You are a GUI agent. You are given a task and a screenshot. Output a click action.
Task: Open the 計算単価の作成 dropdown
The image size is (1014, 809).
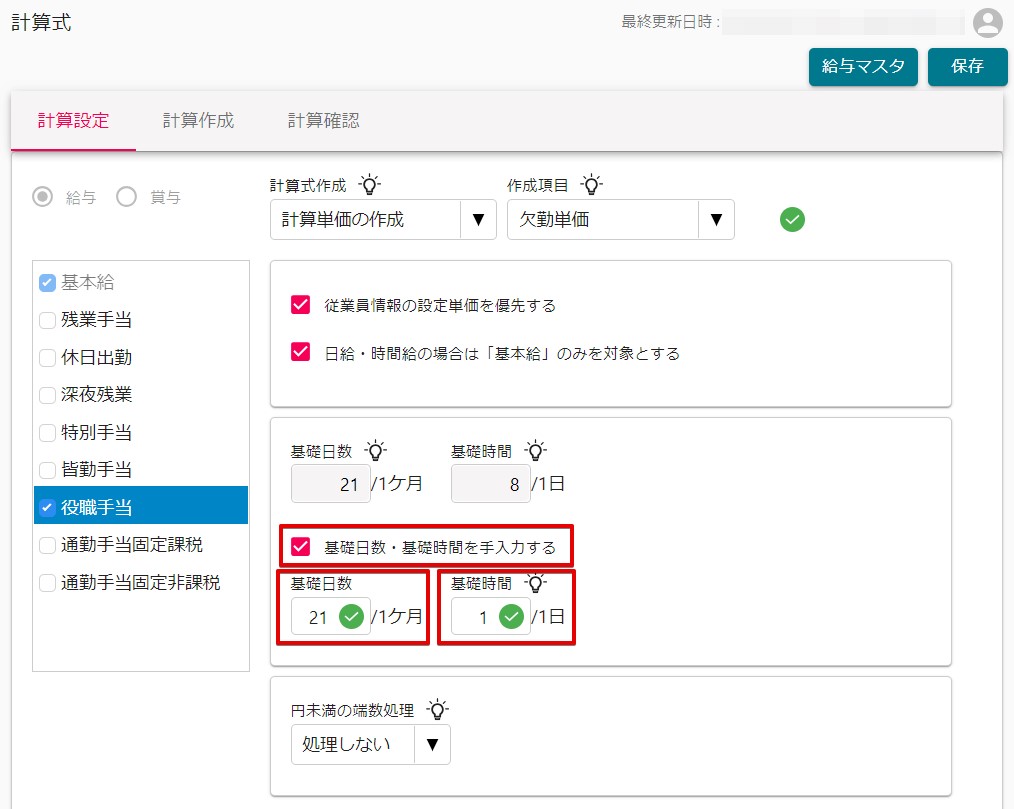point(383,220)
